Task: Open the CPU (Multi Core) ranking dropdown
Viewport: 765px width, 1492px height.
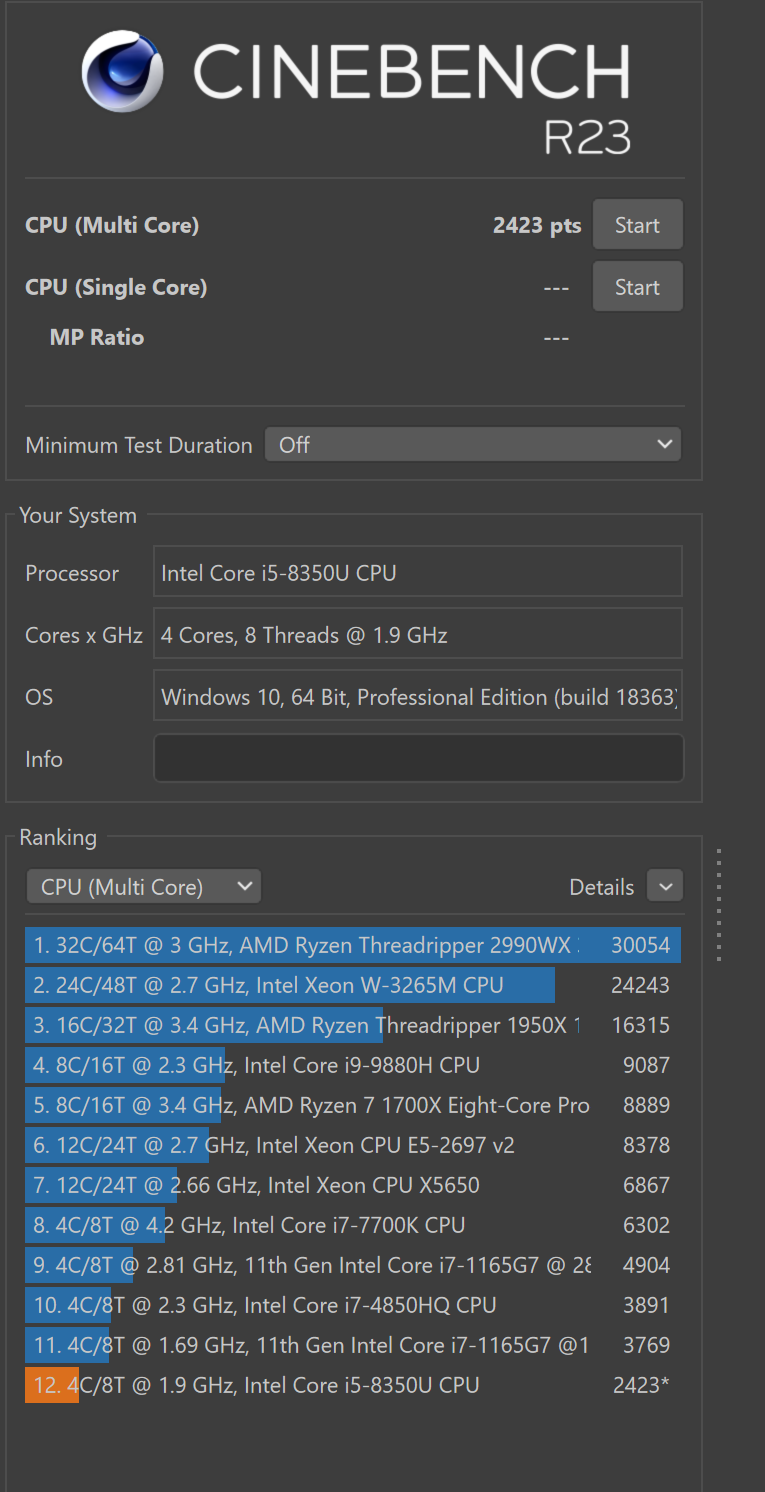Action: click(143, 887)
